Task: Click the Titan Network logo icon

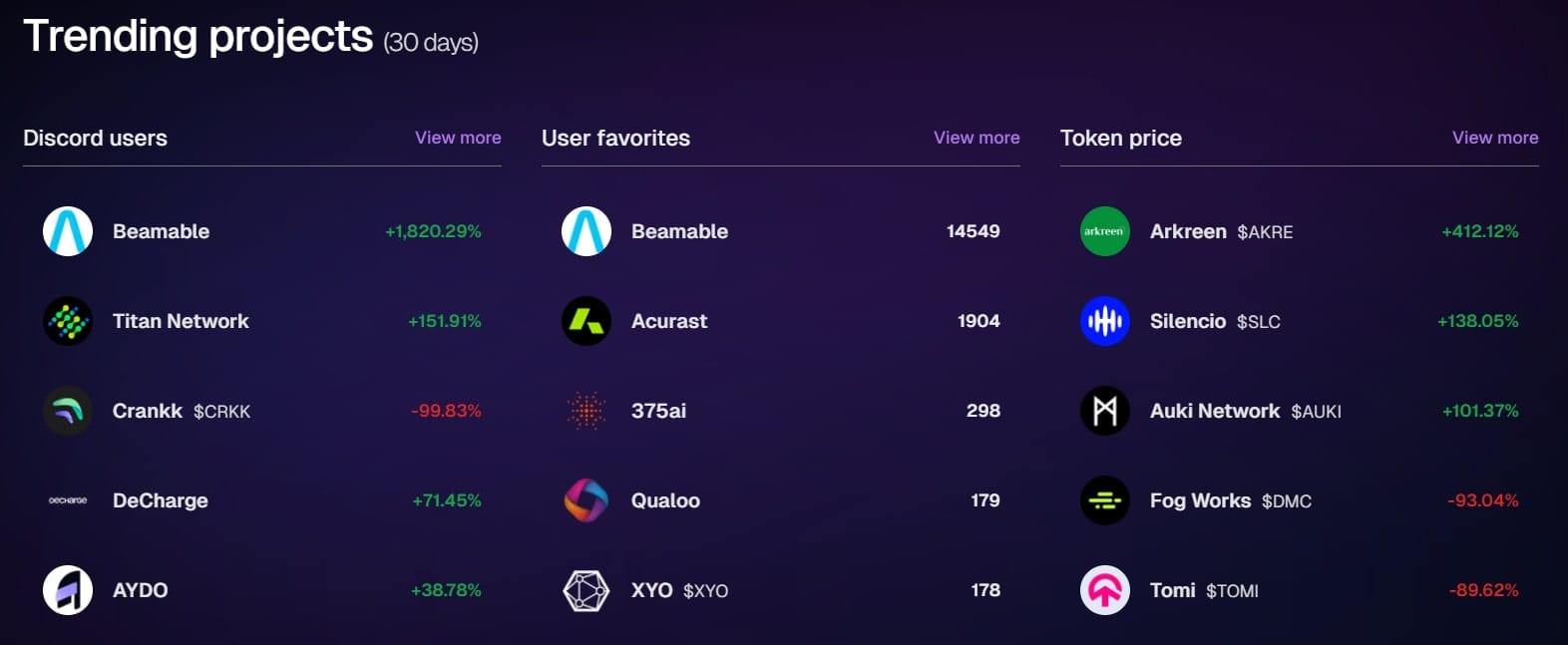Action: pyautogui.click(x=68, y=321)
